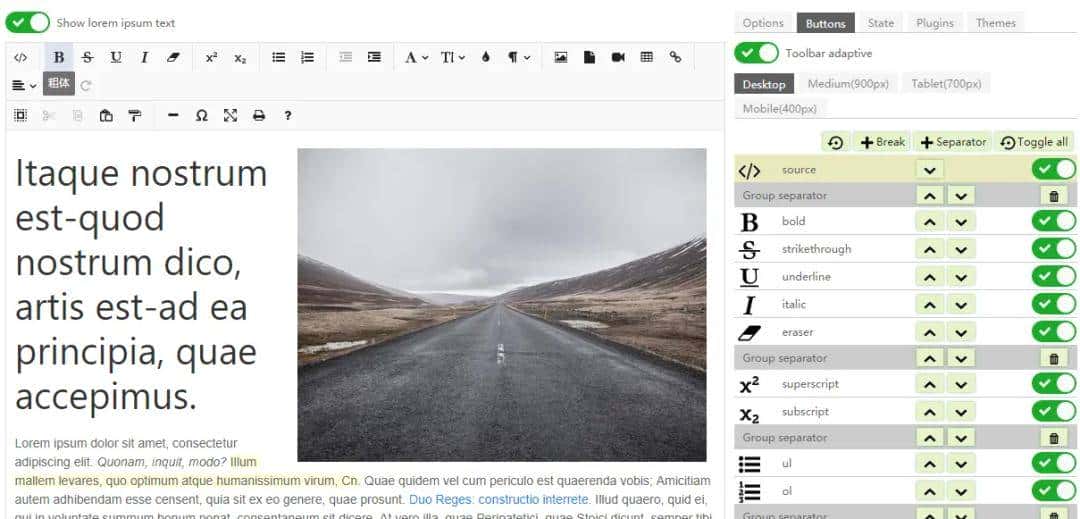Turn off the Show lorem ipsum text toggle
The image size is (1080, 519).
[x=27, y=22]
